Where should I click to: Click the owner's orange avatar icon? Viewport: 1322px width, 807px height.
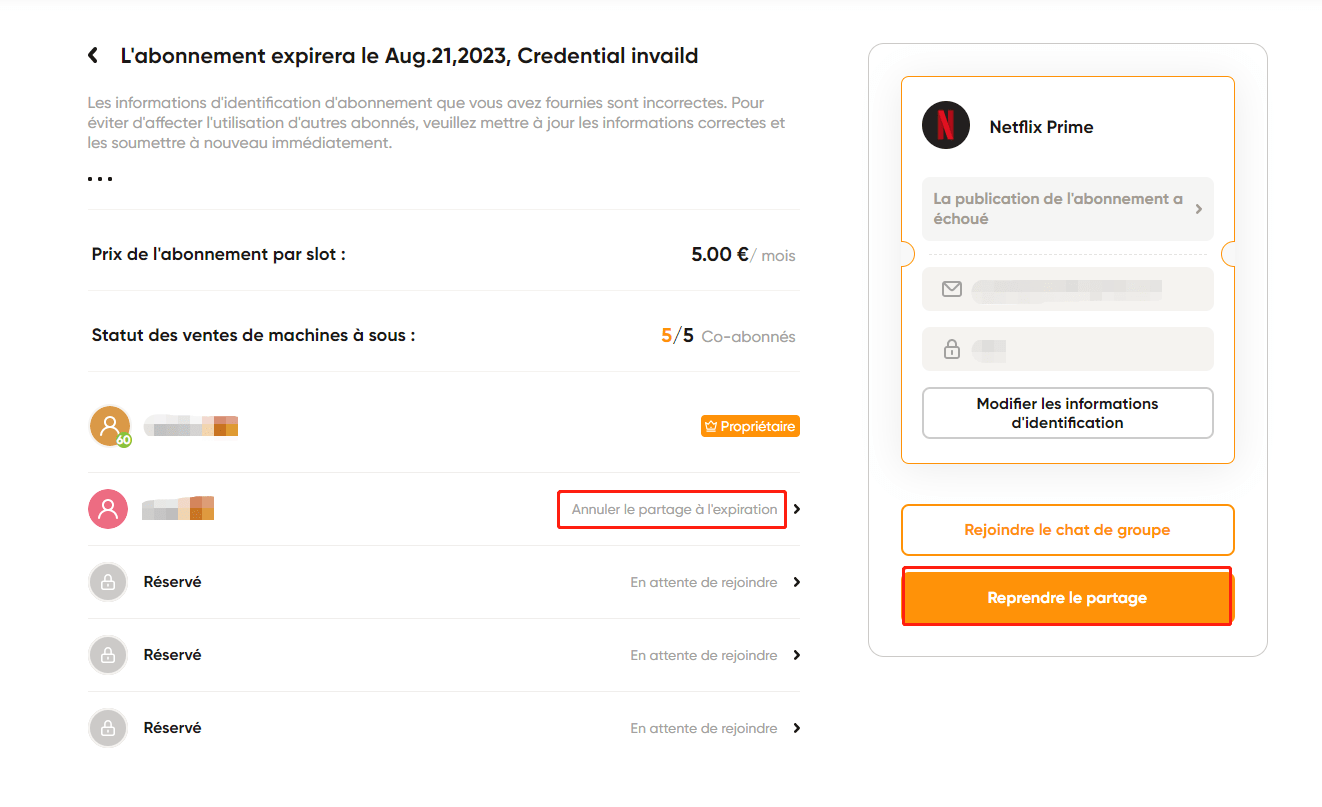(x=110, y=426)
